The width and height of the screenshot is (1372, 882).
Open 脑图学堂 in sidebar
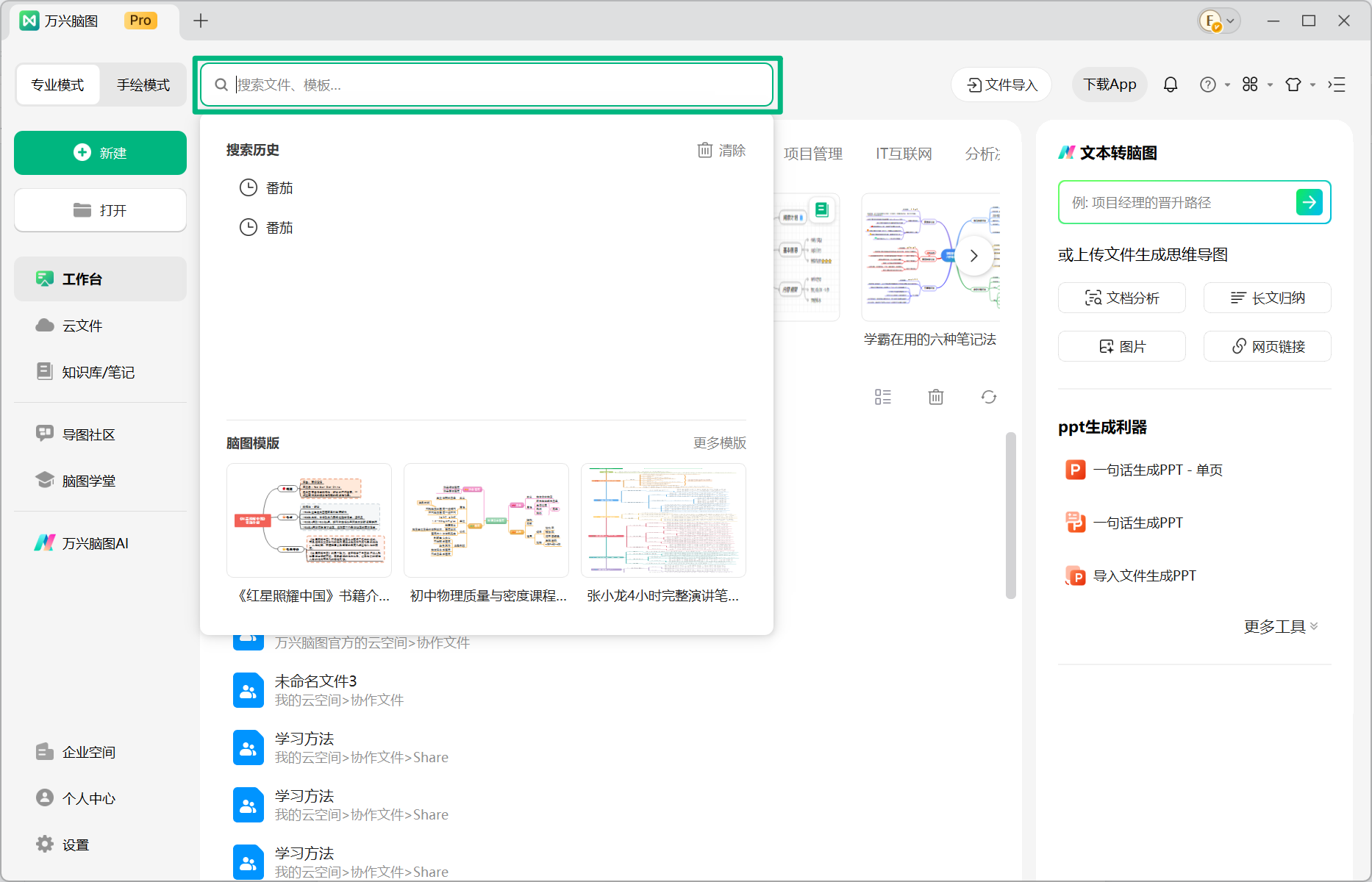[76, 481]
